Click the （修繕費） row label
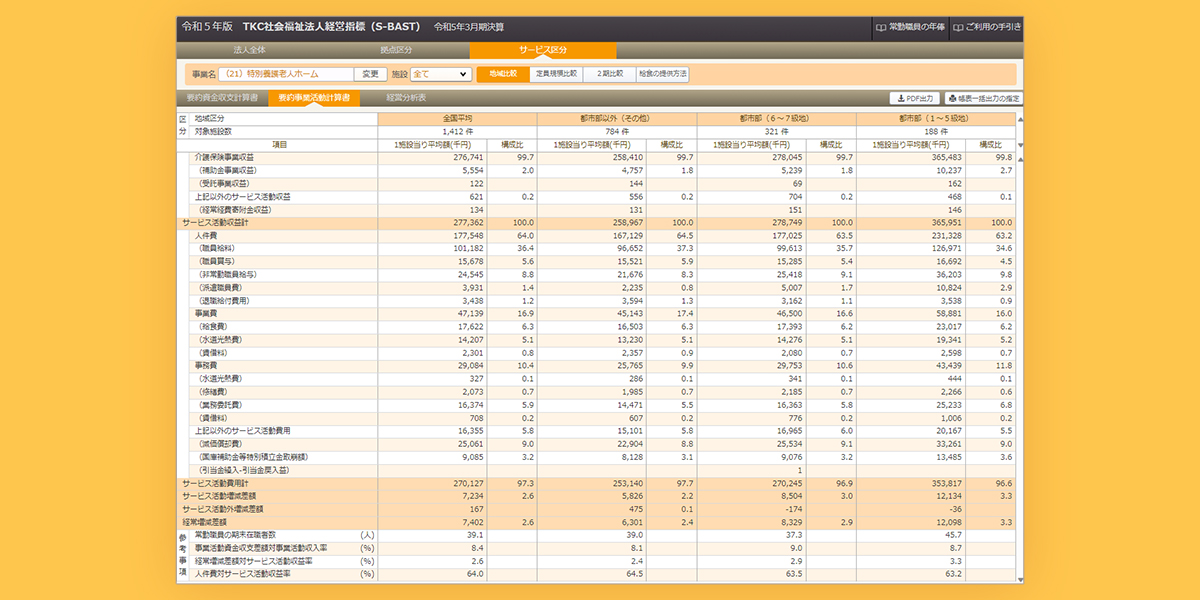Viewport: 1200px width, 600px height. (213, 392)
